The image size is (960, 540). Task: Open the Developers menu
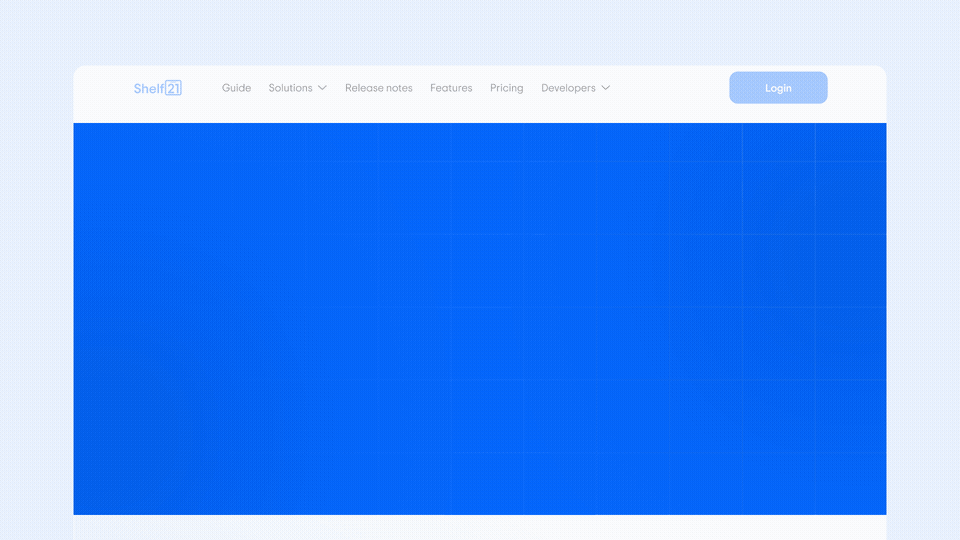(x=568, y=88)
